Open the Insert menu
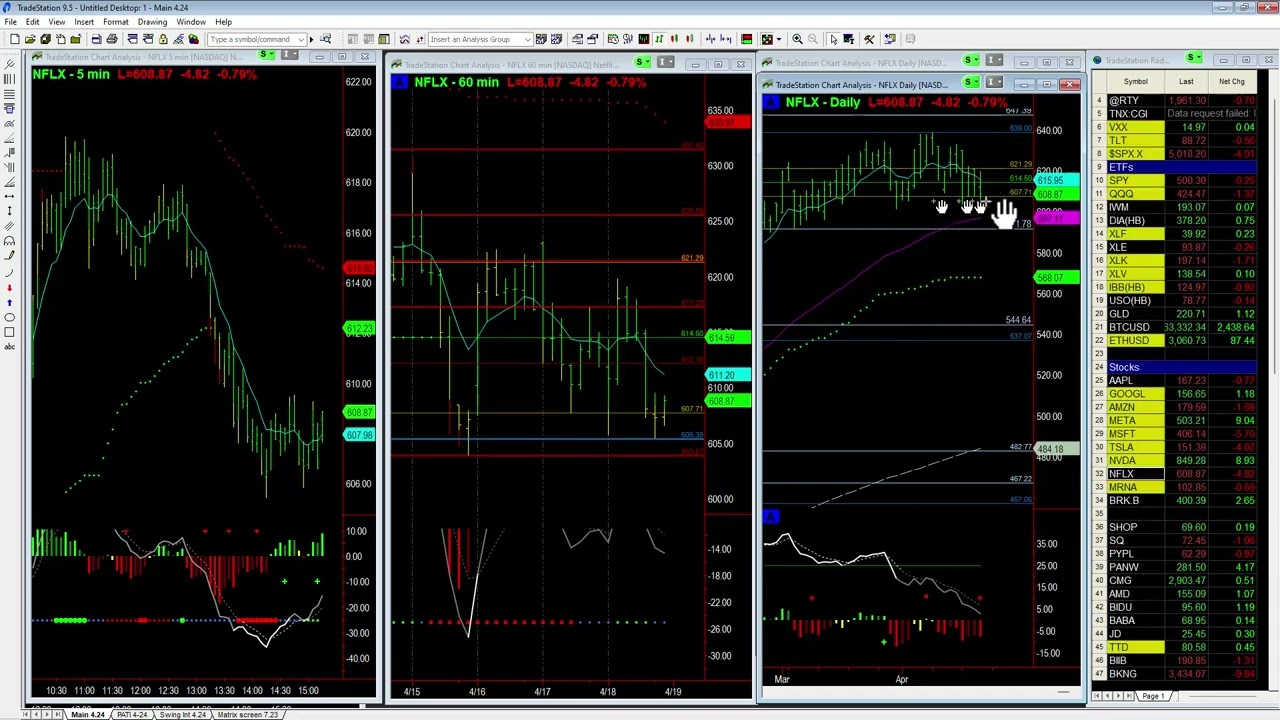Viewport: 1280px width, 720px height. (84, 22)
